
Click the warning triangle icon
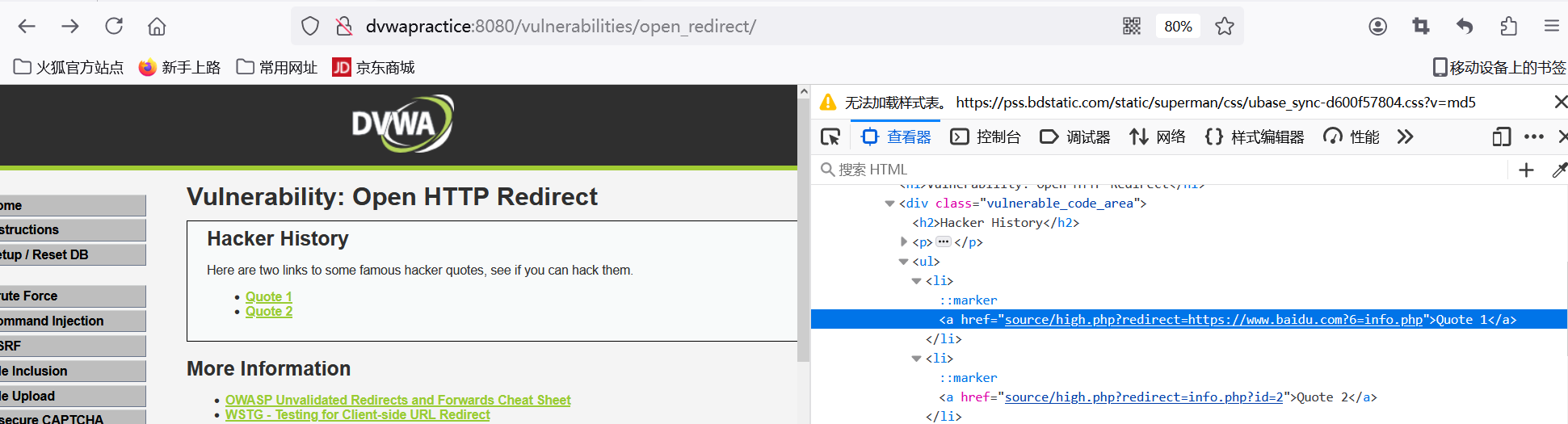point(828,103)
